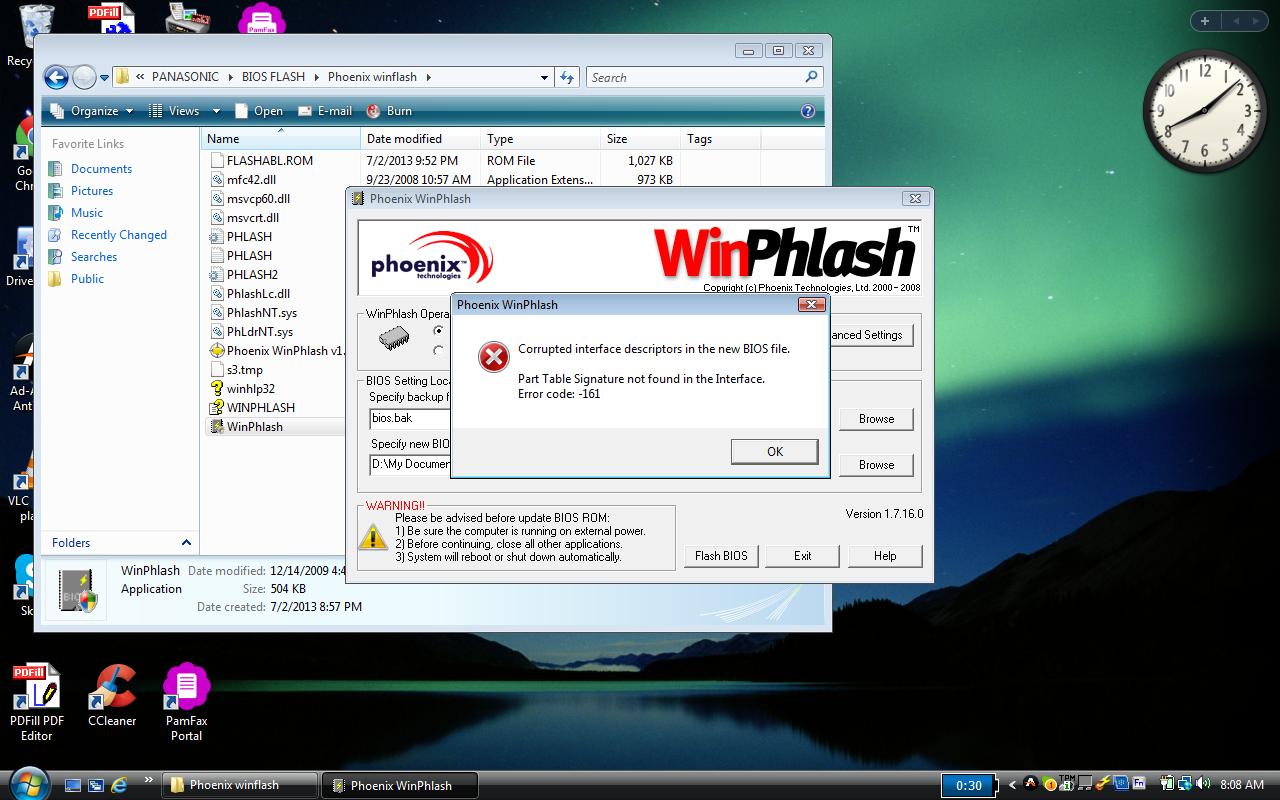1280x800 pixels.
Task: Open Public in Favorite Links
Action: 87,279
